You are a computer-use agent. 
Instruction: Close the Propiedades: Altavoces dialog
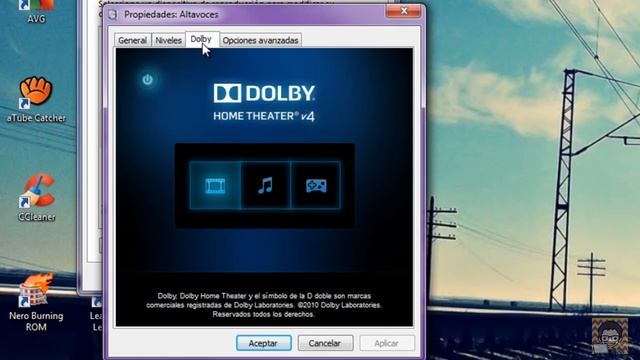pyautogui.click(x=403, y=11)
